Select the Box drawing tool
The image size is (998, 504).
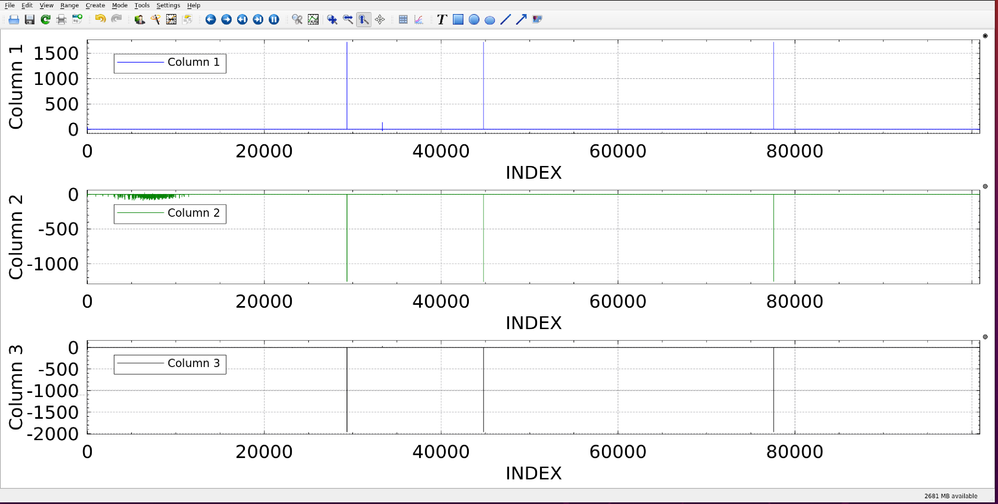(x=458, y=20)
